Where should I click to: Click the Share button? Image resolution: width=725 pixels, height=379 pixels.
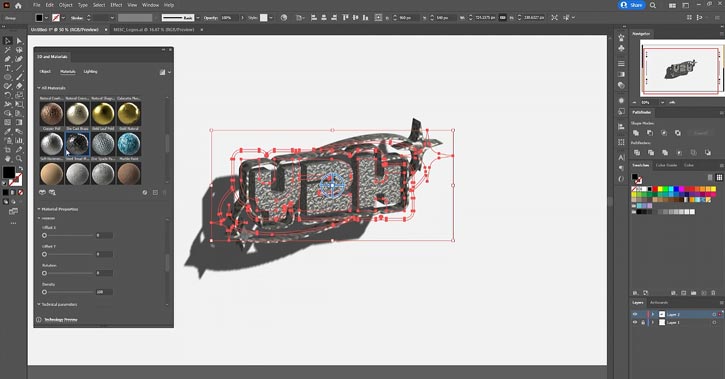tap(632, 5)
